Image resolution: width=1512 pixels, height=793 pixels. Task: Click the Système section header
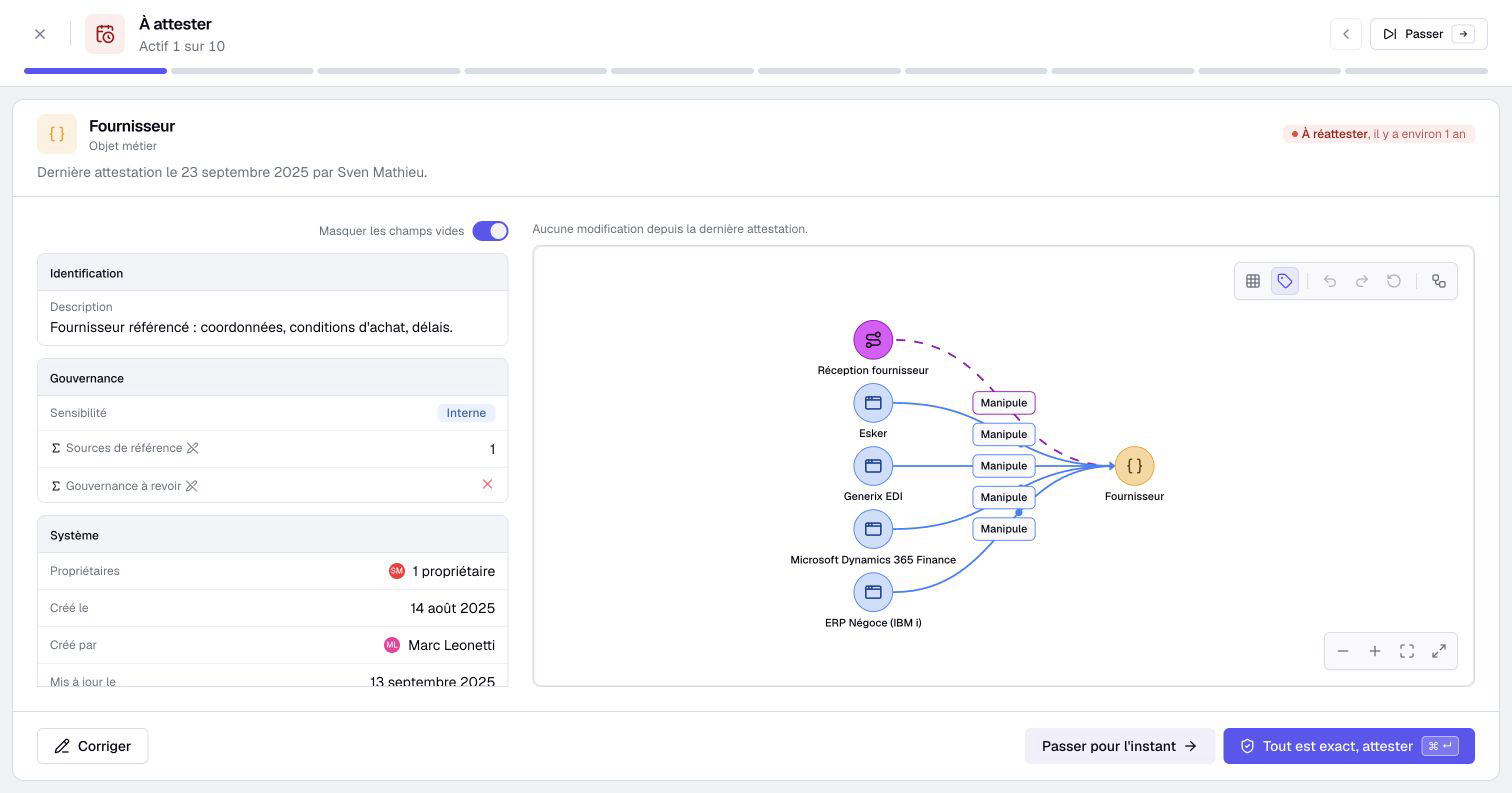[x=272, y=535]
